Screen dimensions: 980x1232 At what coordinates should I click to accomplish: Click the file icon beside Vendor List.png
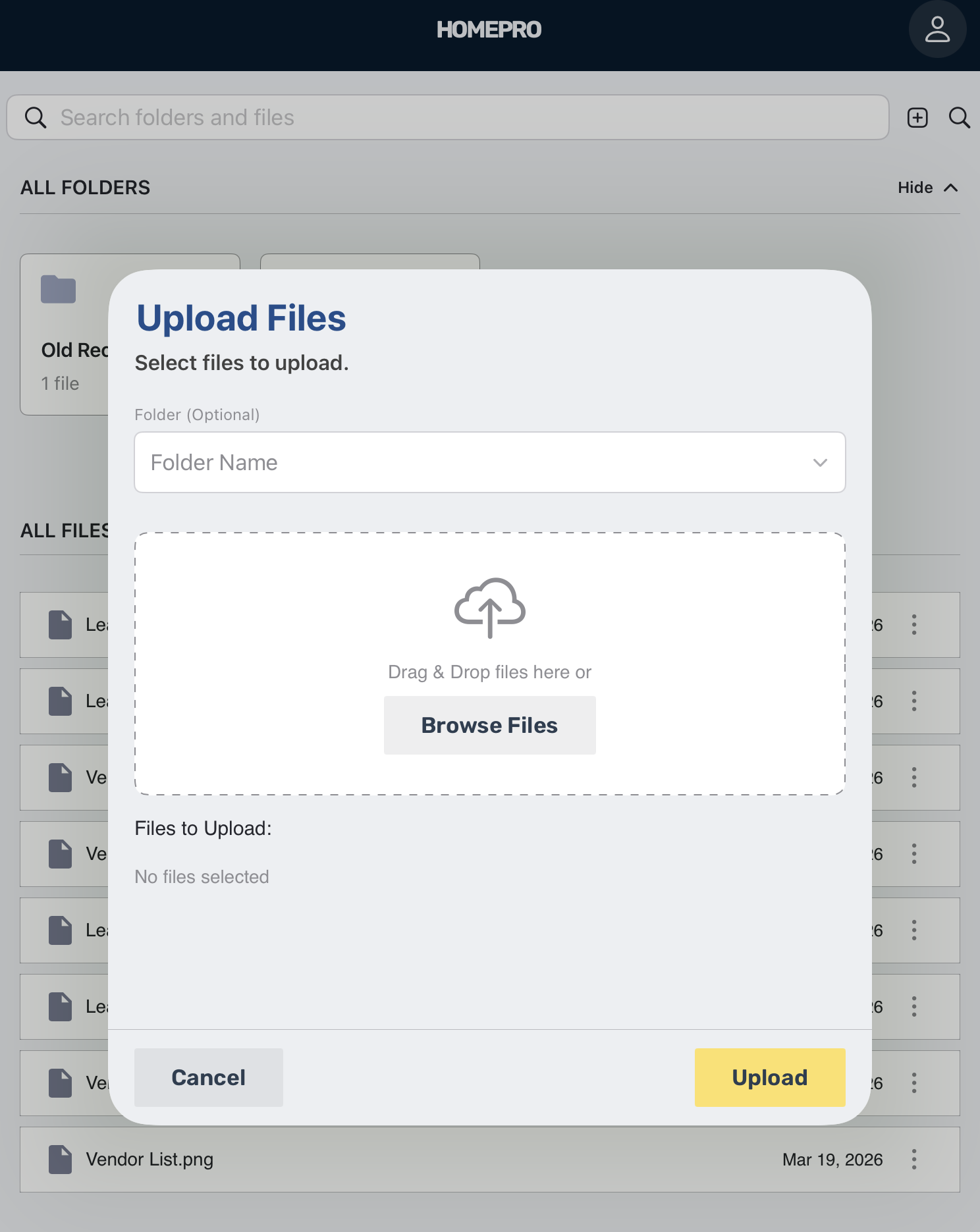point(60,1159)
